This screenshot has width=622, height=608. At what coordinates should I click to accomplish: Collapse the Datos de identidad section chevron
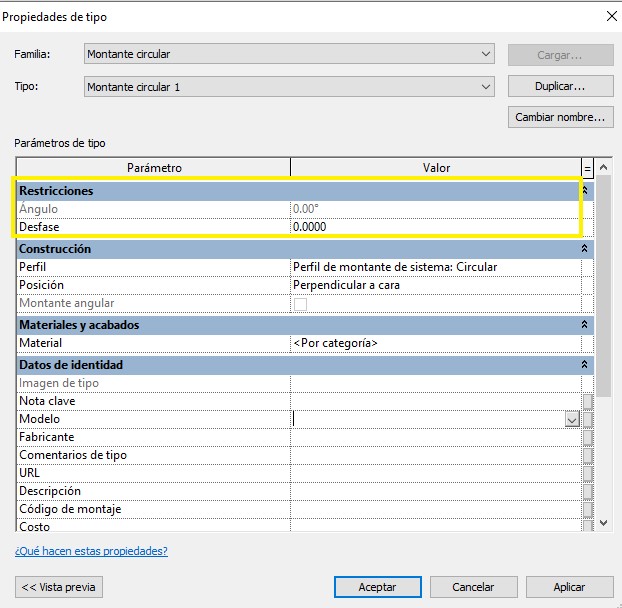[x=585, y=365]
